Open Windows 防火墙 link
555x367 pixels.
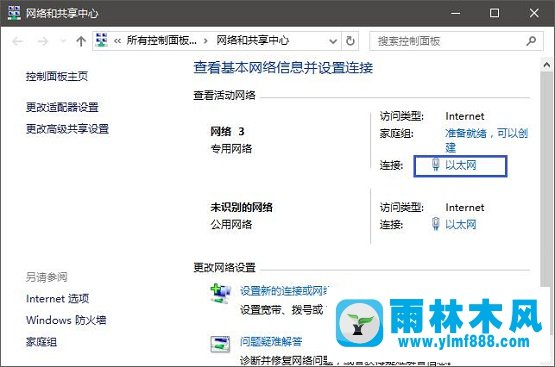[66, 320]
